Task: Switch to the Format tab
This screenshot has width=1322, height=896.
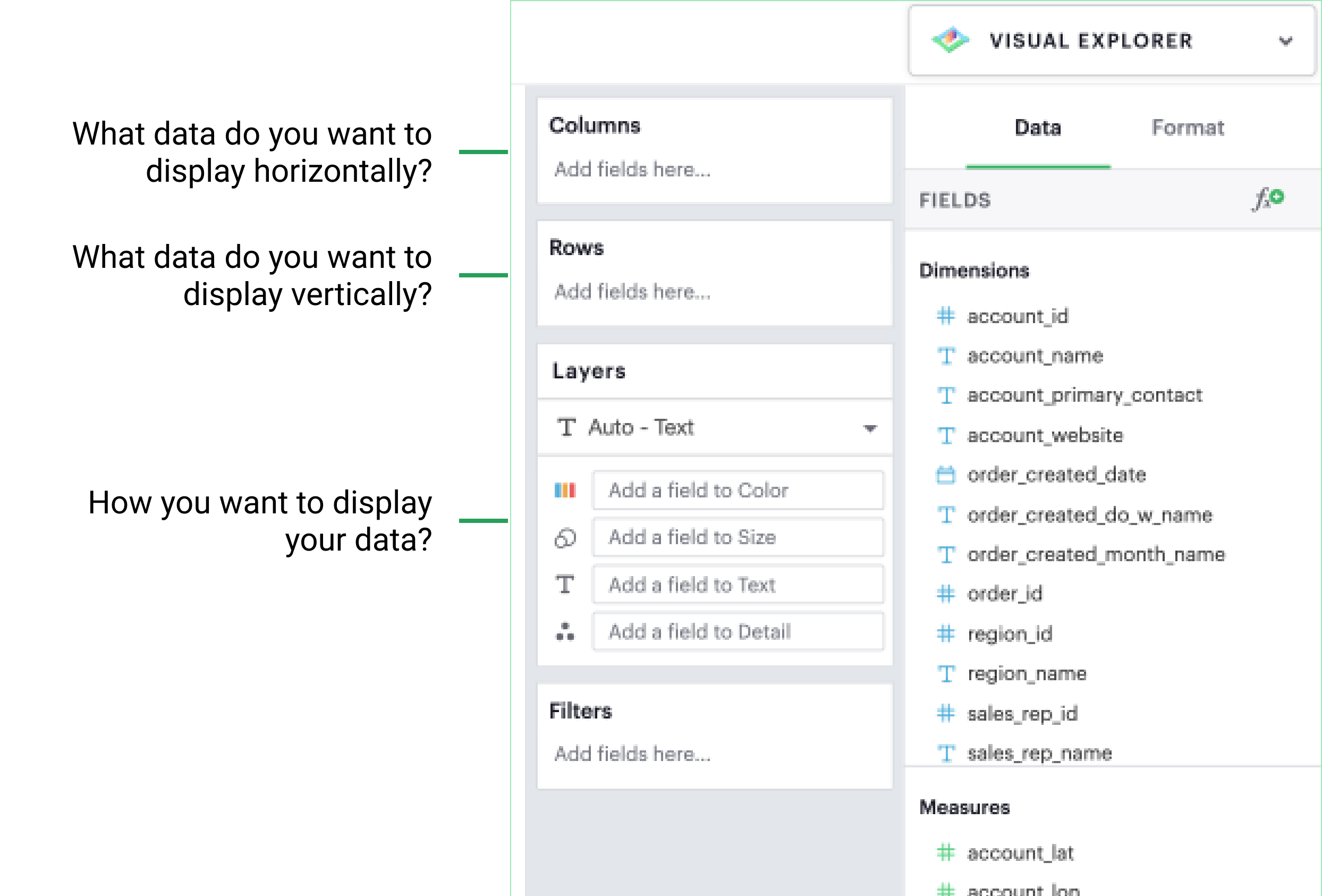Action: coord(1187,128)
